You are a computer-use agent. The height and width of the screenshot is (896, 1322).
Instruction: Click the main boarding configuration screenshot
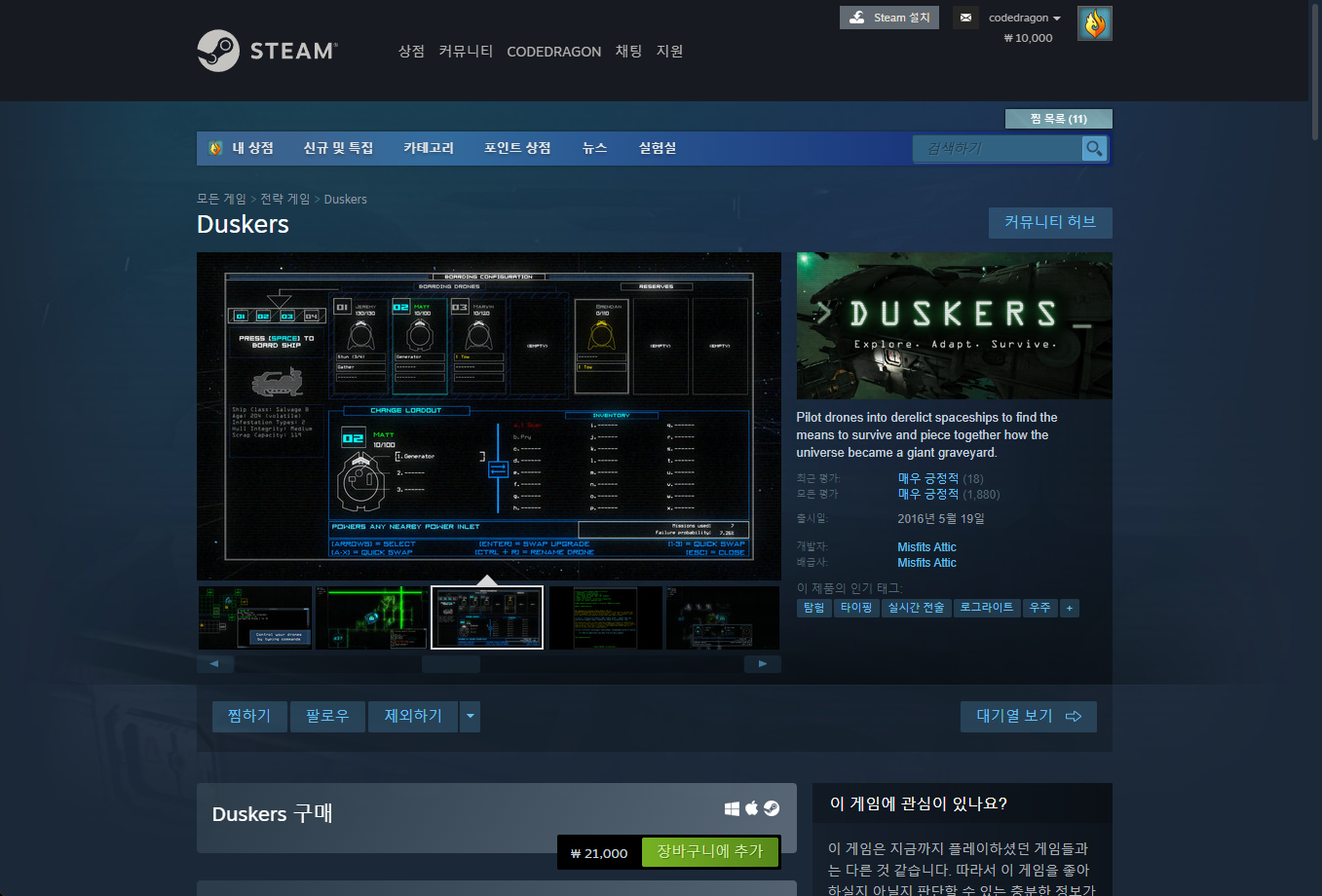(489, 416)
